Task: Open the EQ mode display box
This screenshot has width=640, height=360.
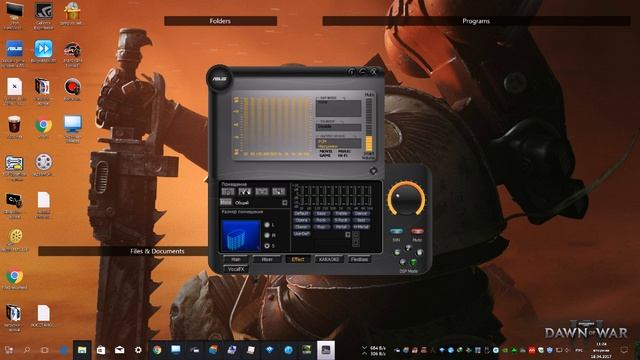Action: pos(338,127)
